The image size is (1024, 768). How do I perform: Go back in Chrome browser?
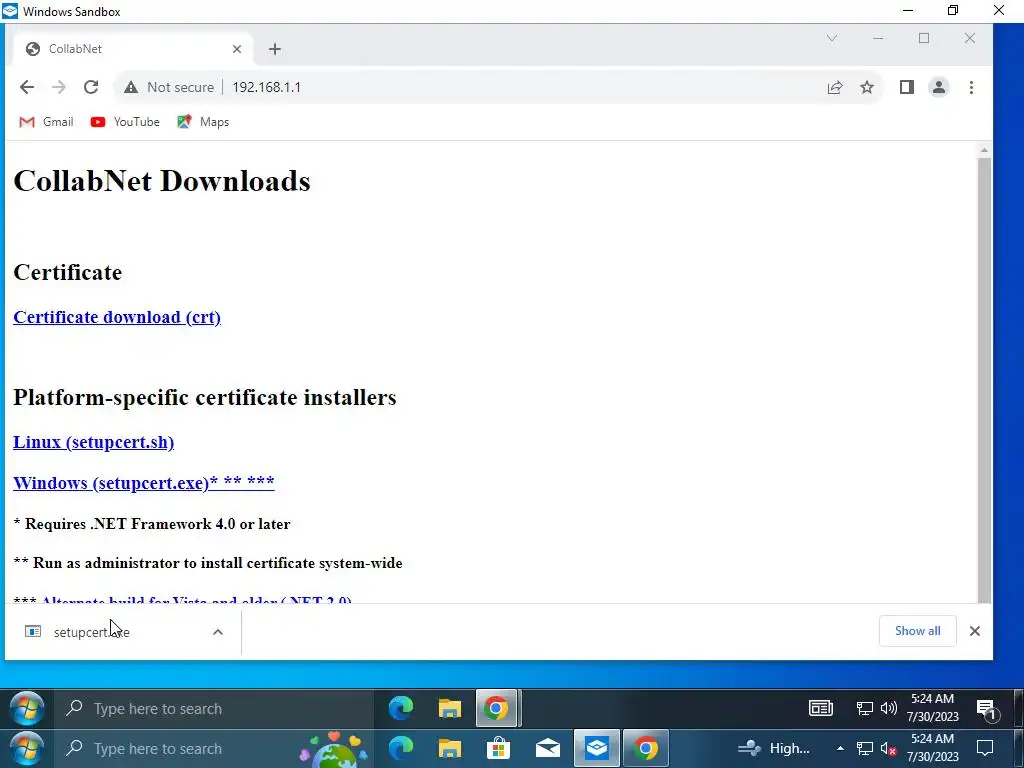[27, 87]
